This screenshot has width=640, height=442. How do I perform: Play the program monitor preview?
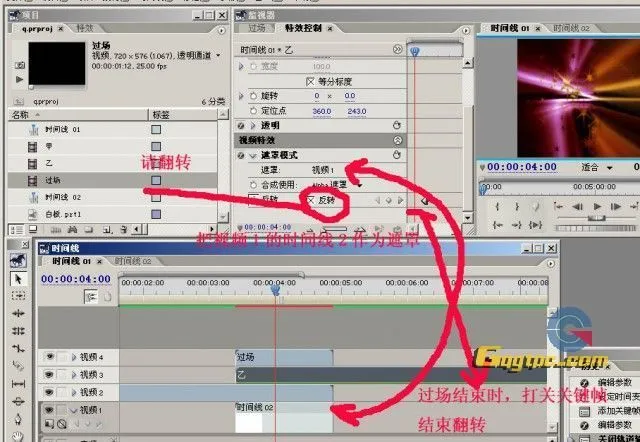(598, 206)
